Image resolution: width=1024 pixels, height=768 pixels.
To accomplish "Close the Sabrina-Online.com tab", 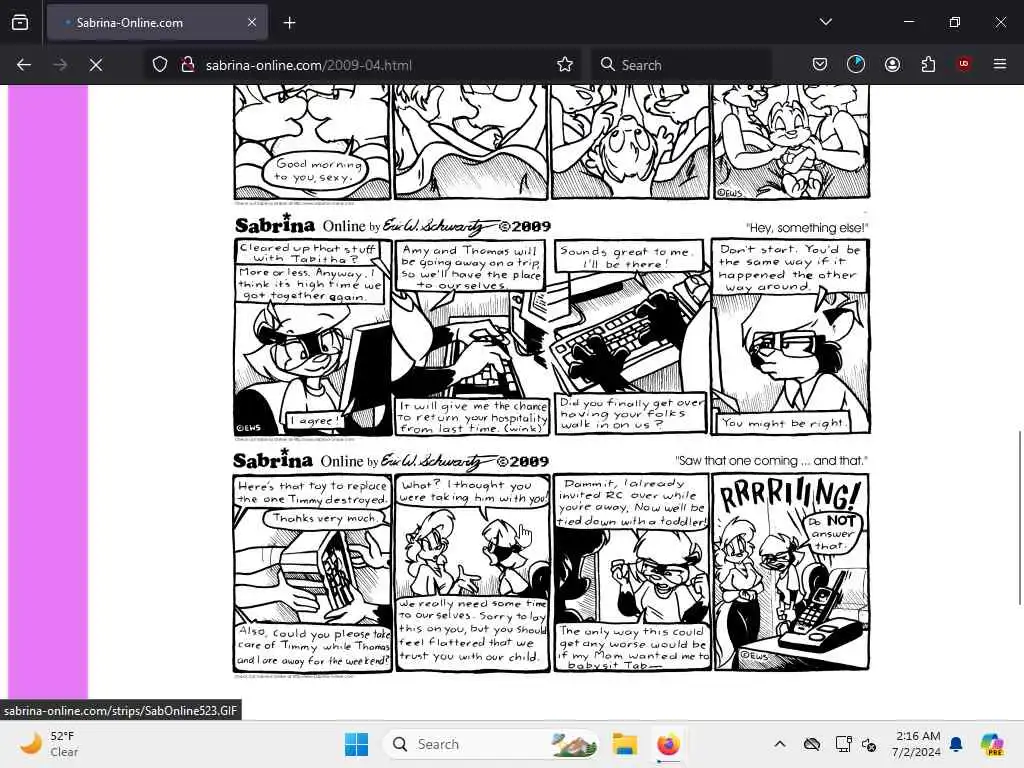I will (x=252, y=22).
